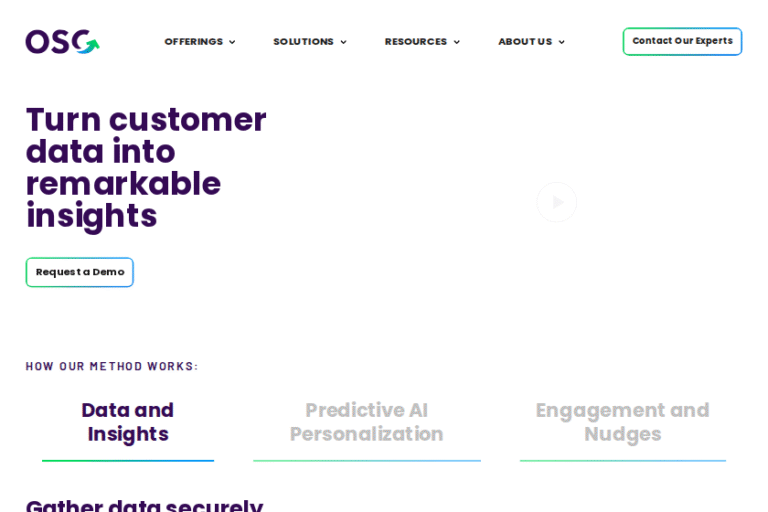768x512 pixels.
Task: Open the Solutions menu
Action: 303,42
